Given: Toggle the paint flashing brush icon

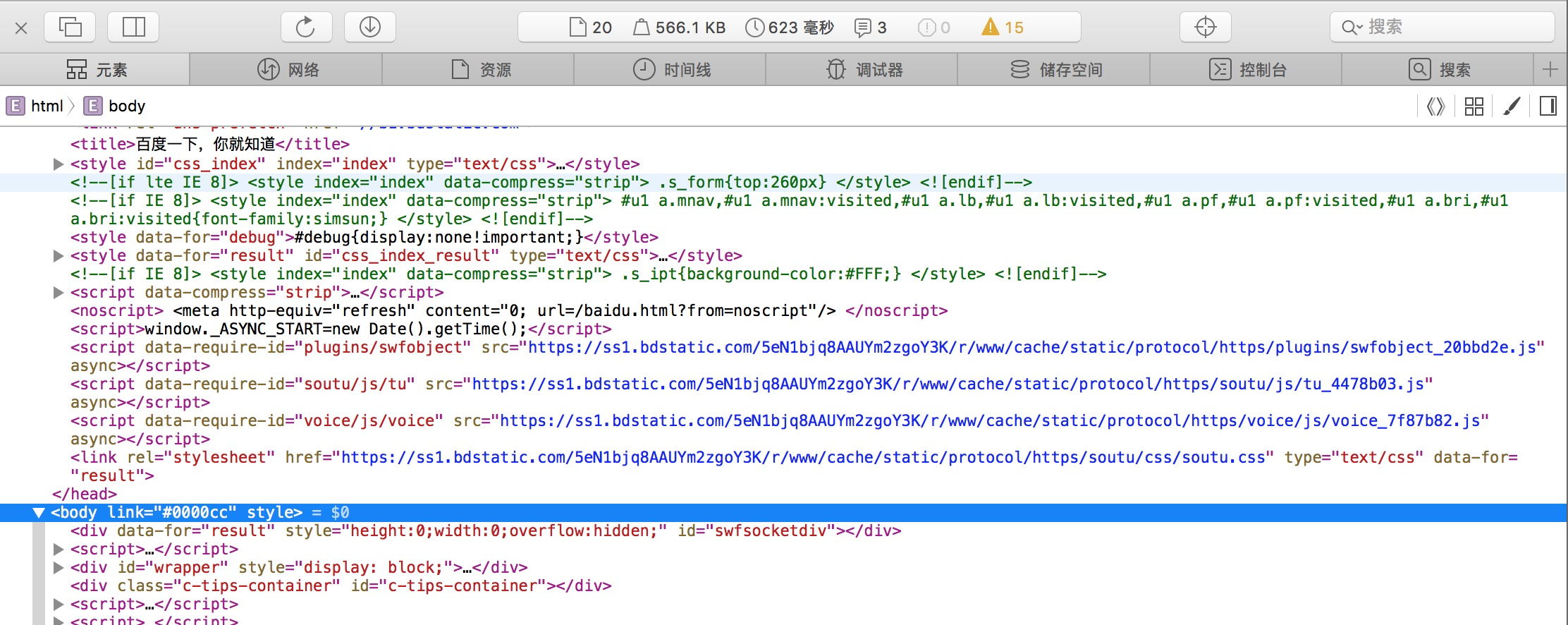Looking at the screenshot, I should [x=1511, y=107].
